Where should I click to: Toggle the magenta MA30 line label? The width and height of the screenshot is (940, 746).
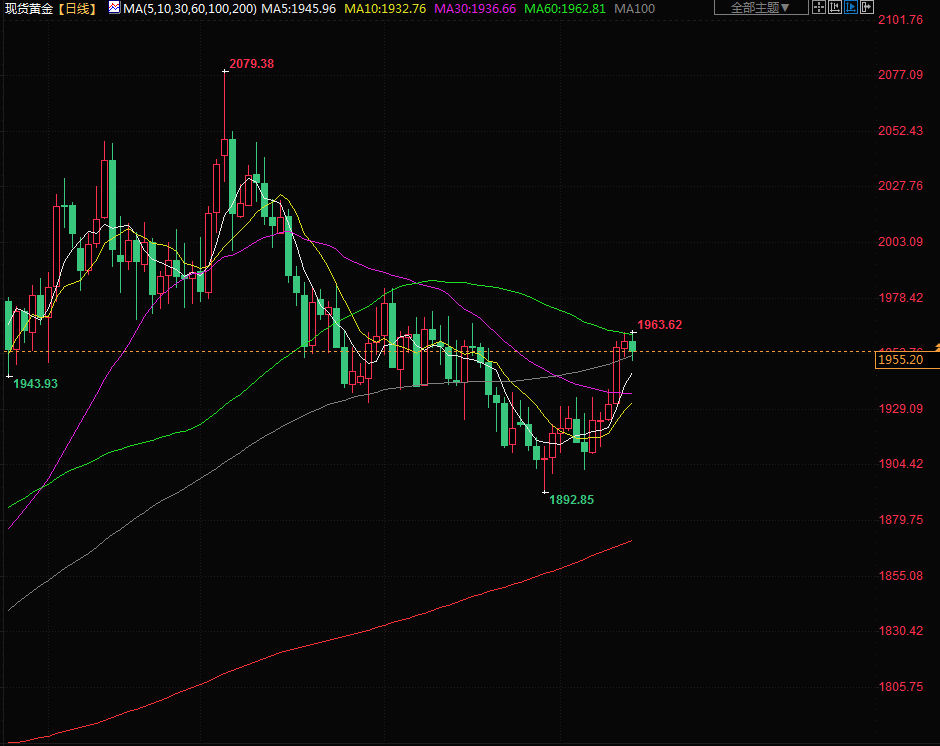pos(475,8)
